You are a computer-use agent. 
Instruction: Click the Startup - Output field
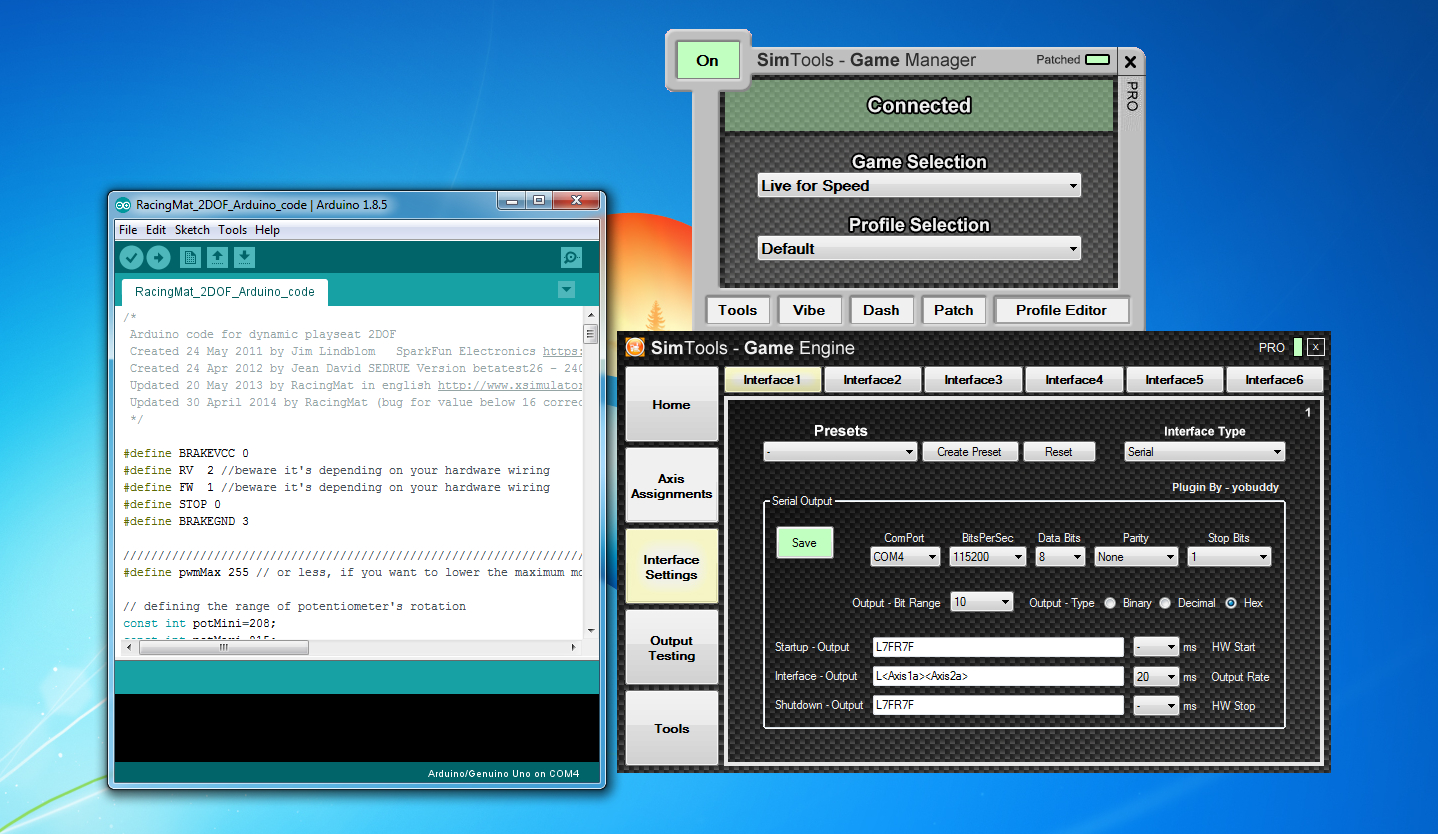click(998, 647)
